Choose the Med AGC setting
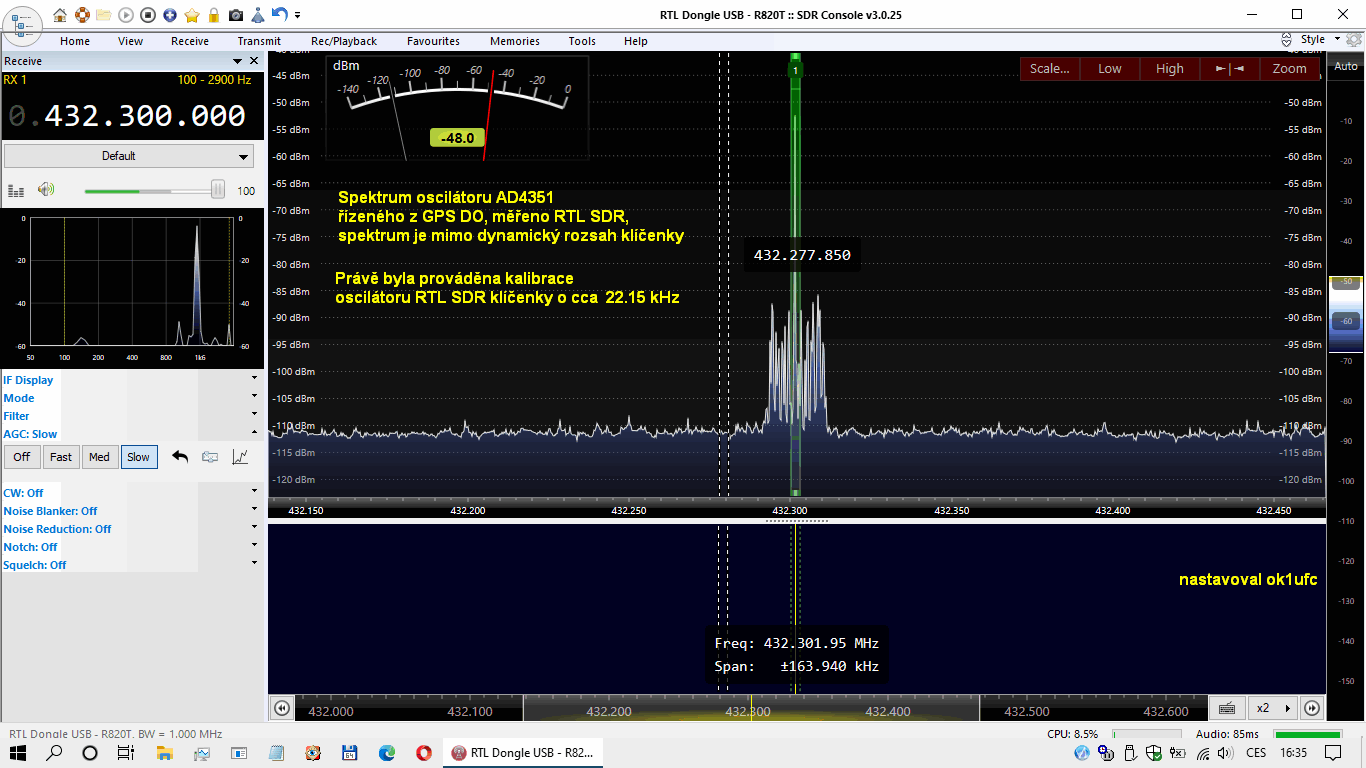This screenshot has width=1366, height=768. (x=99, y=457)
